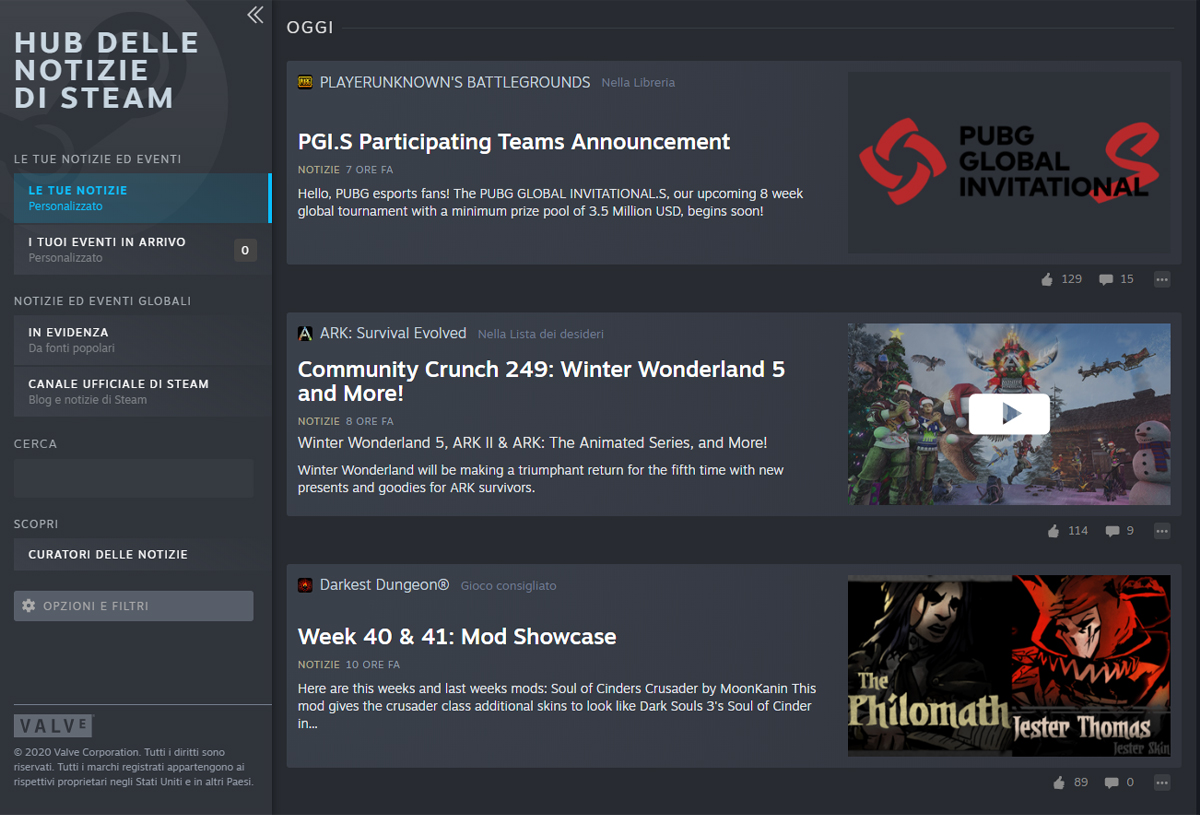Open Canale Ufficiale di Steam
This screenshot has width=1200, height=815.
click(x=141, y=391)
